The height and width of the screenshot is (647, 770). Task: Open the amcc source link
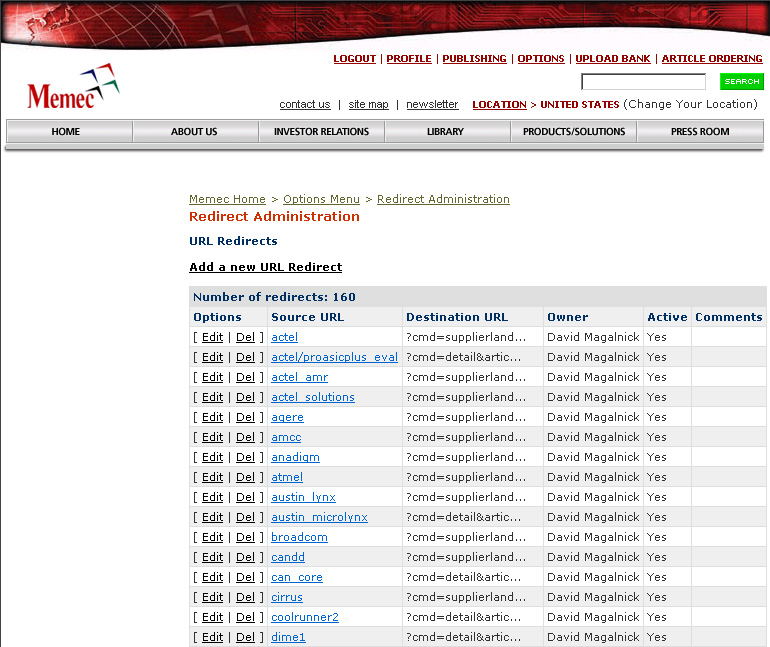pyautogui.click(x=286, y=437)
